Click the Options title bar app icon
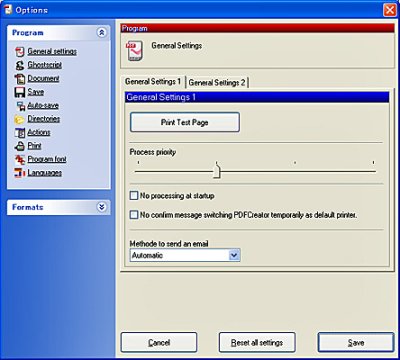Screen dimensions: 400x360 click(8, 10)
